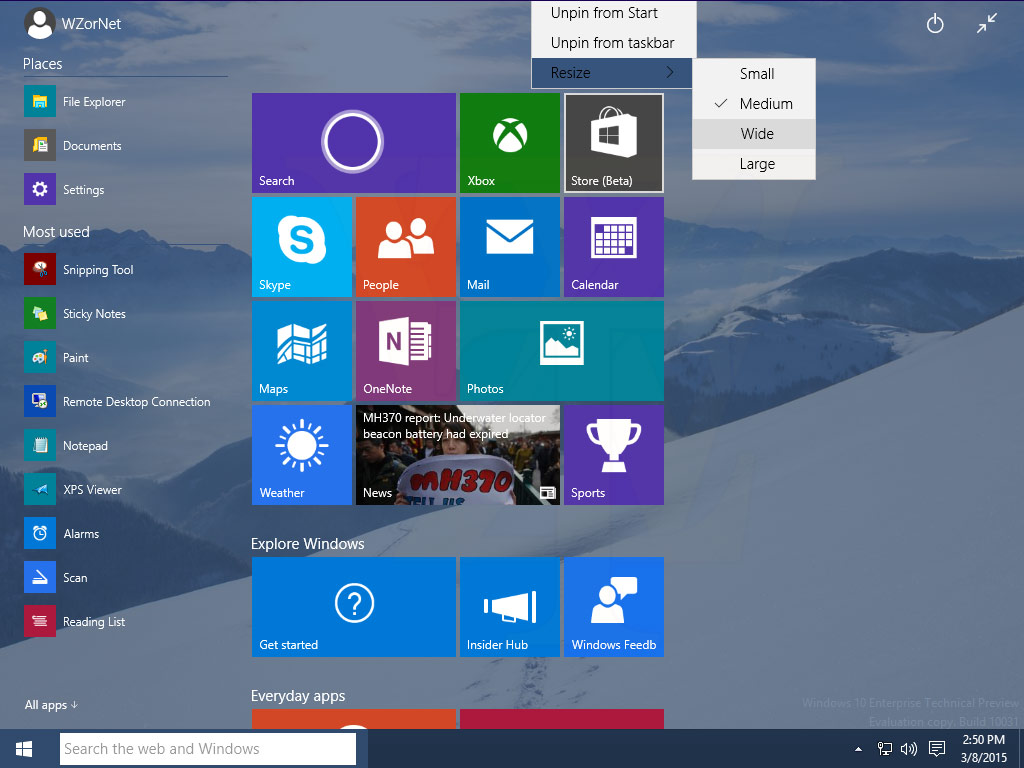Select Large tile size

point(754,163)
